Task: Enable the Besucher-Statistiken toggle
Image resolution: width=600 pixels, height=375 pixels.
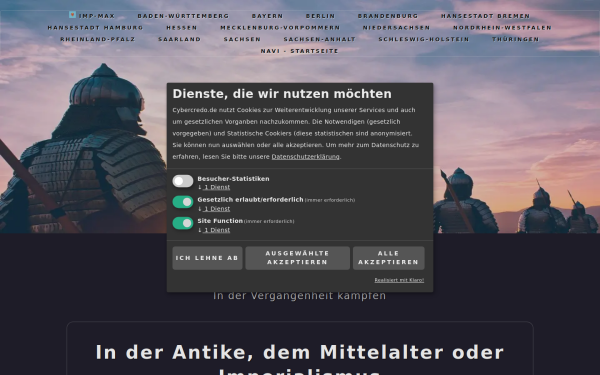Action: [x=183, y=181]
